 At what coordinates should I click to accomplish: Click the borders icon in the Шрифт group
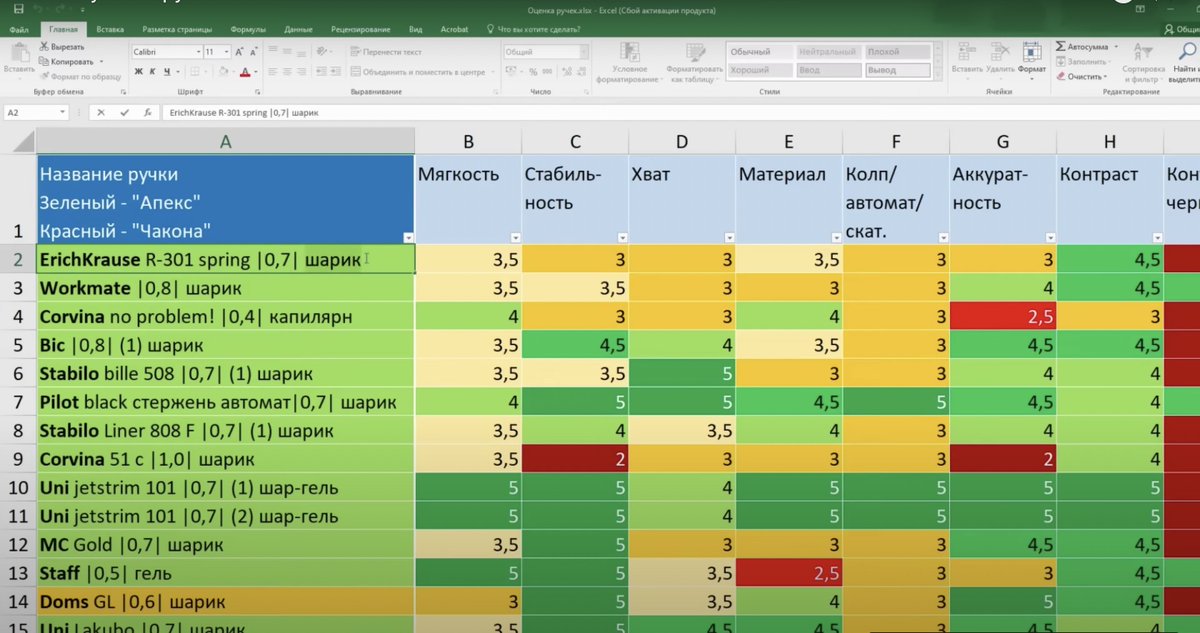pyautogui.click(x=194, y=71)
